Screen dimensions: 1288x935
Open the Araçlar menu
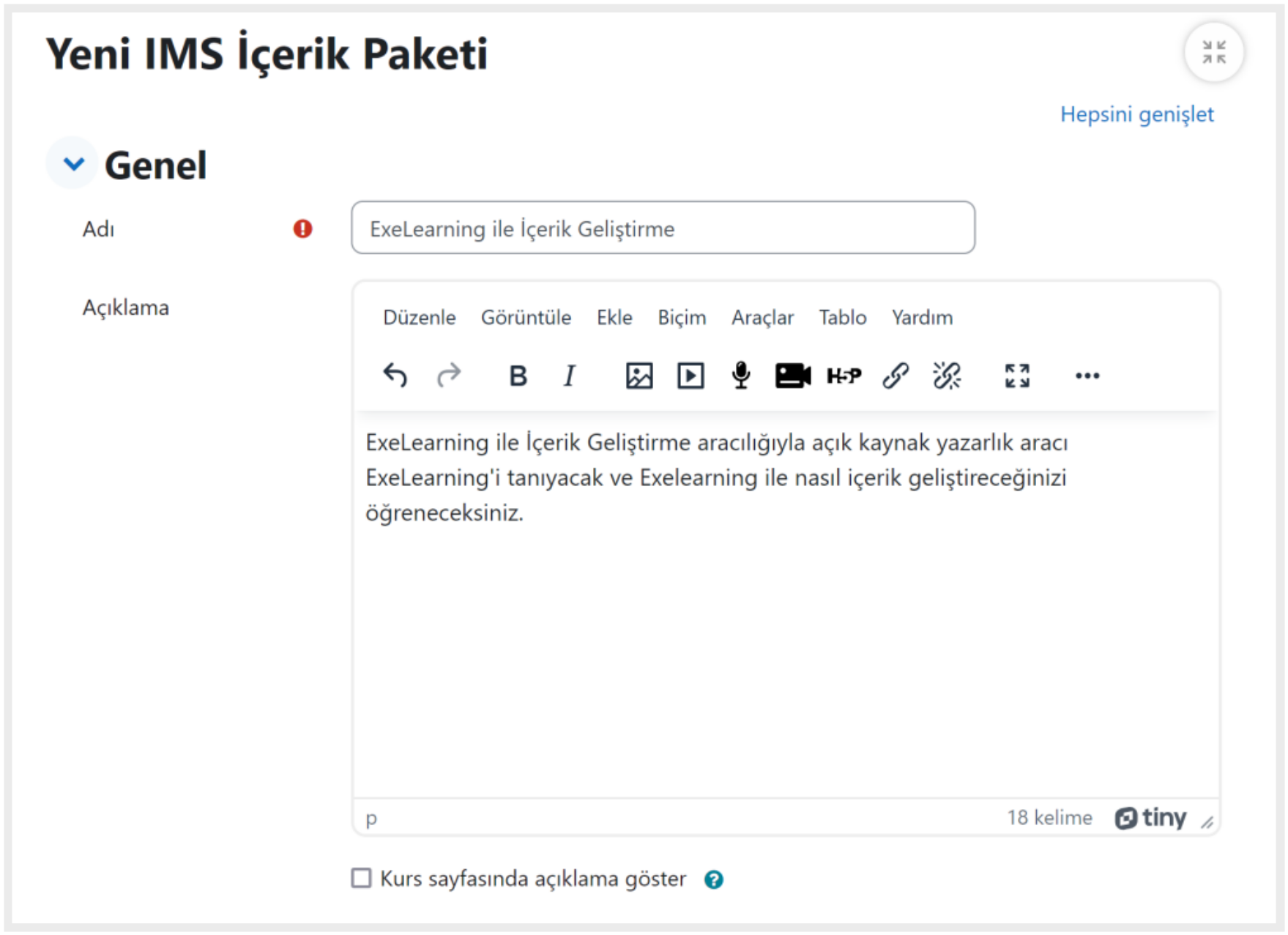coord(762,318)
